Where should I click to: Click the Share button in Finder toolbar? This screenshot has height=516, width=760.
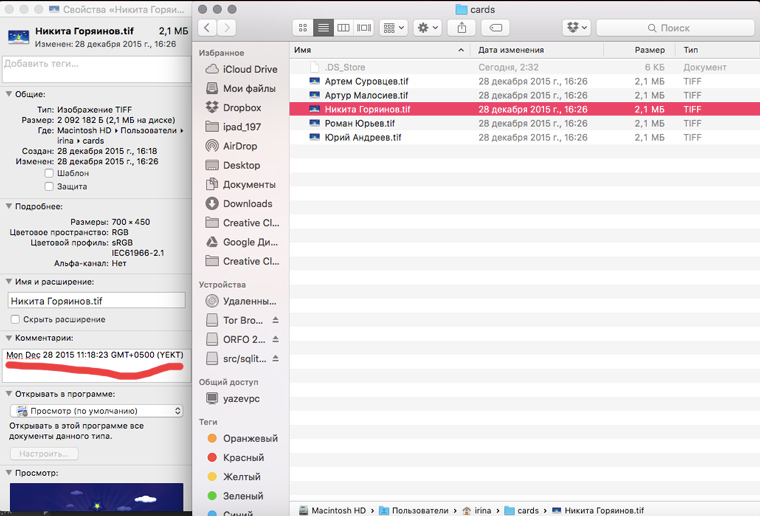(x=462, y=28)
